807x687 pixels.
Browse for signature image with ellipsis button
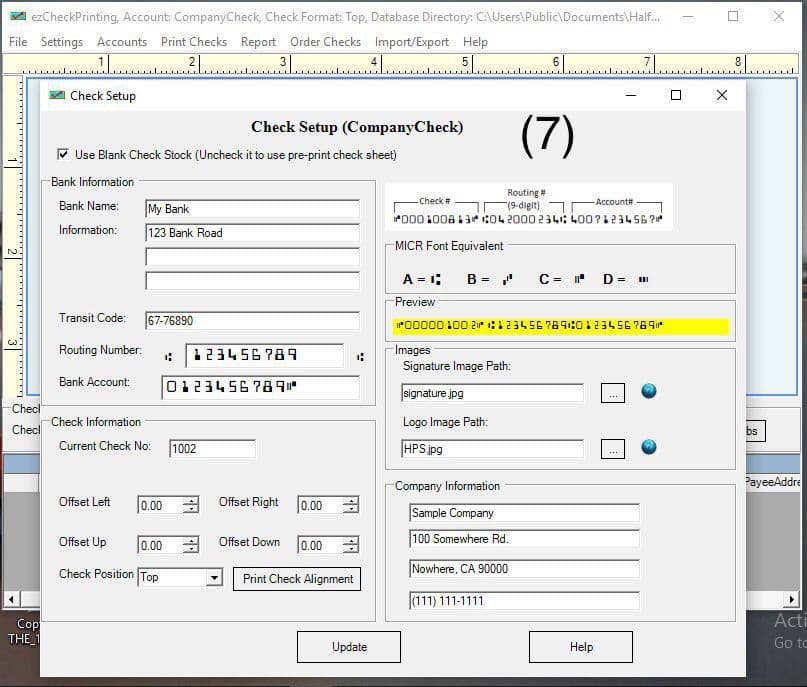[x=612, y=393]
